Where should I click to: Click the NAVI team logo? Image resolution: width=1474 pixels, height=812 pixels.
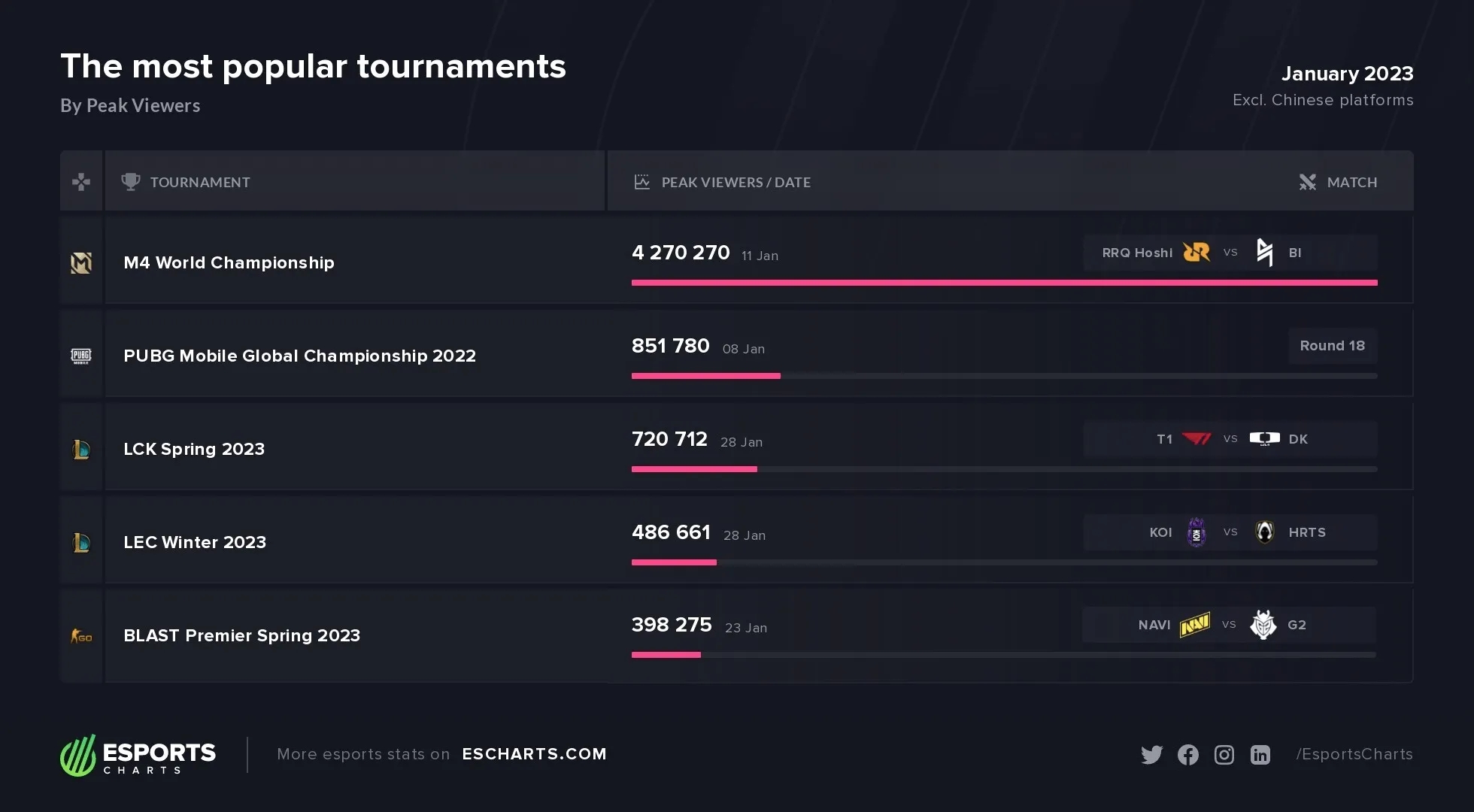pyautogui.click(x=1194, y=625)
